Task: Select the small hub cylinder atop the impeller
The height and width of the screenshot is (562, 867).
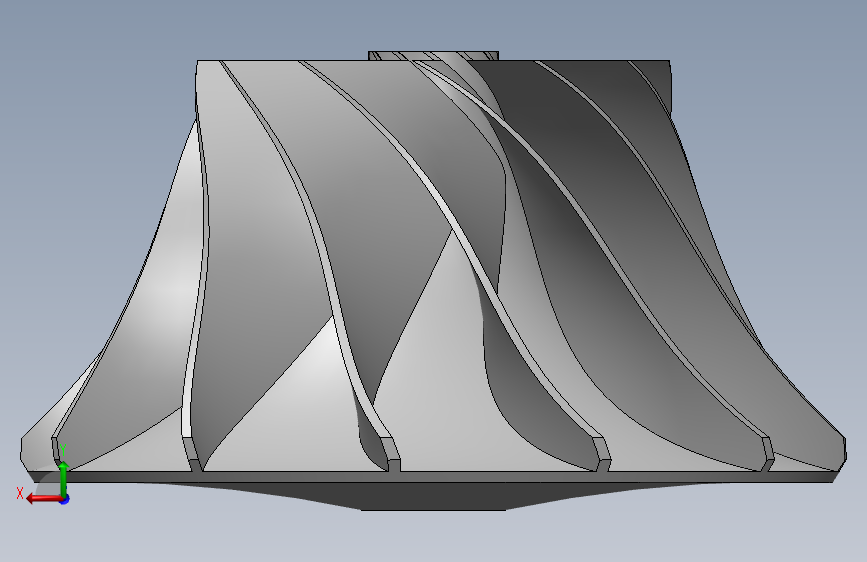Action: coord(434,56)
